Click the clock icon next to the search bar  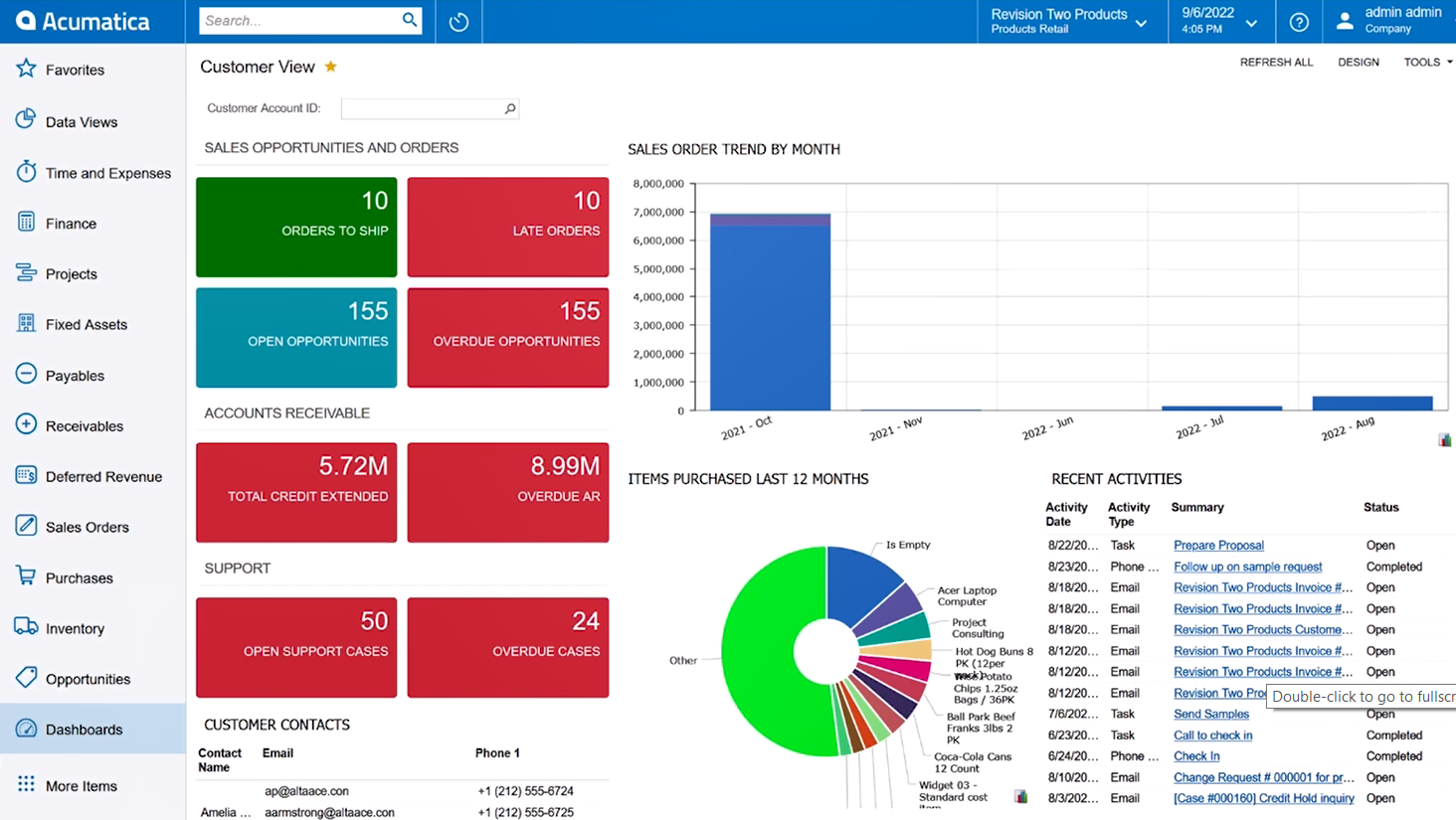[457, 21]
